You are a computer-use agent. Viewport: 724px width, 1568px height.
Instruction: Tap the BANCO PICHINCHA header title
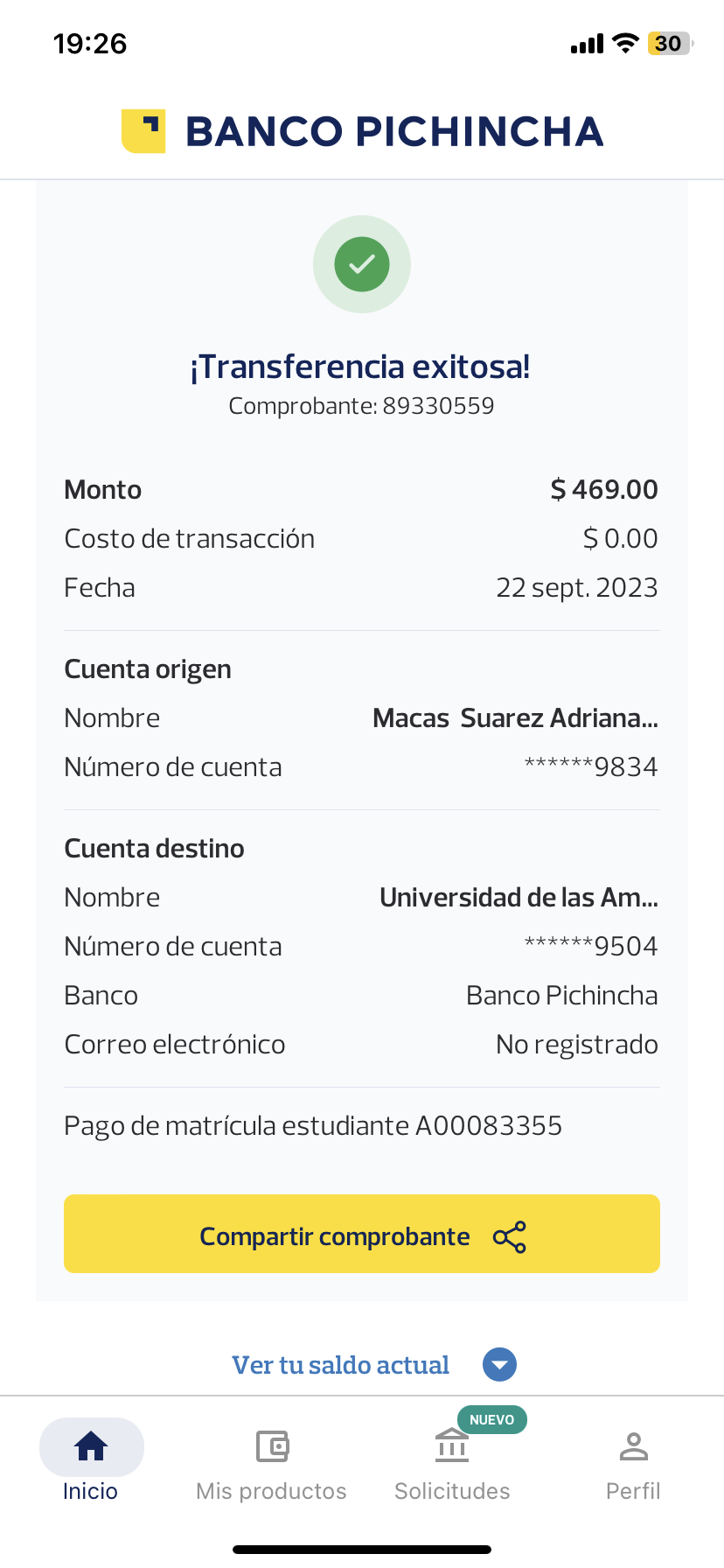tap(394, 131)
